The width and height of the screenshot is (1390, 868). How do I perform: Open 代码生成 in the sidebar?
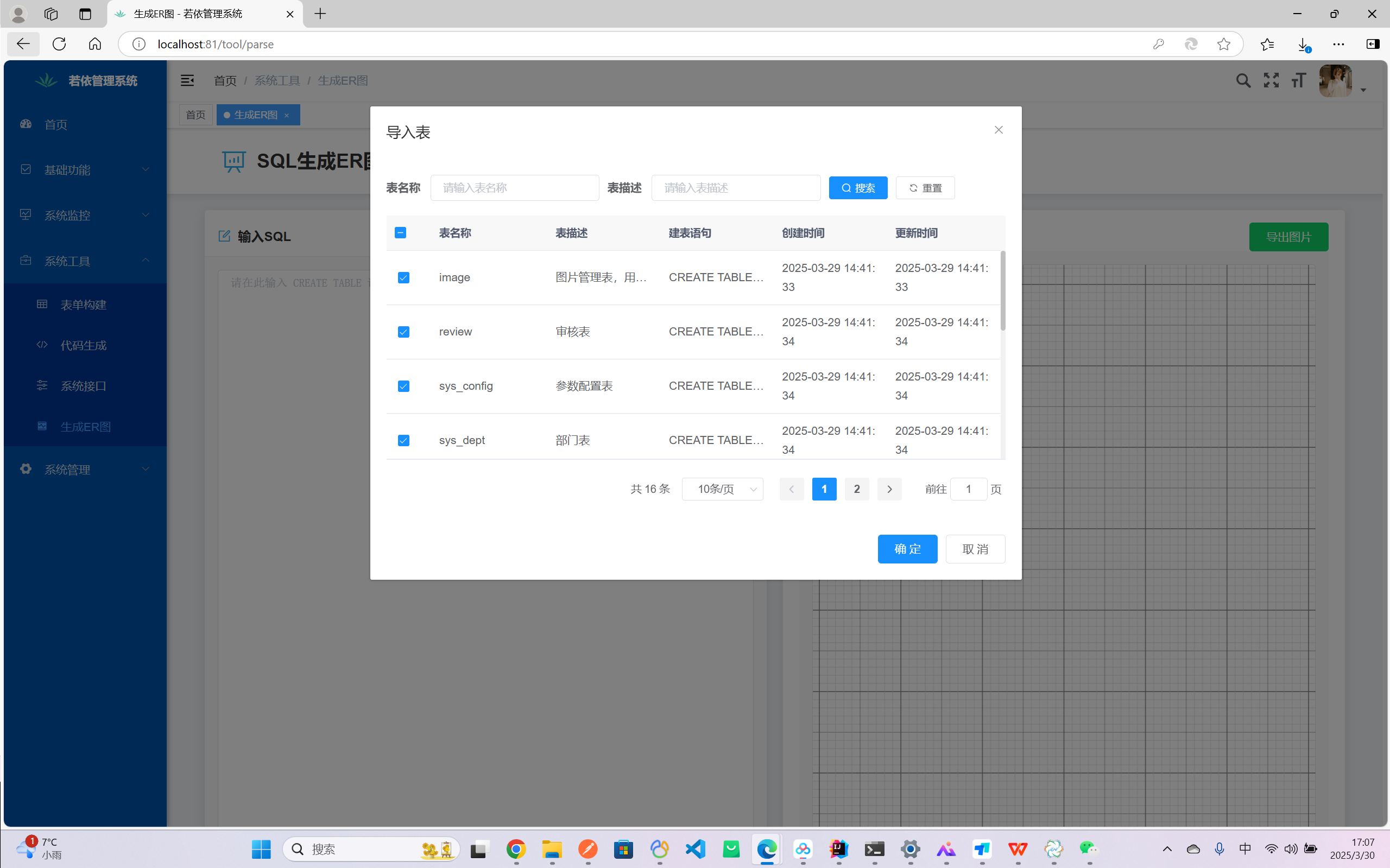(x=84, y=345)
